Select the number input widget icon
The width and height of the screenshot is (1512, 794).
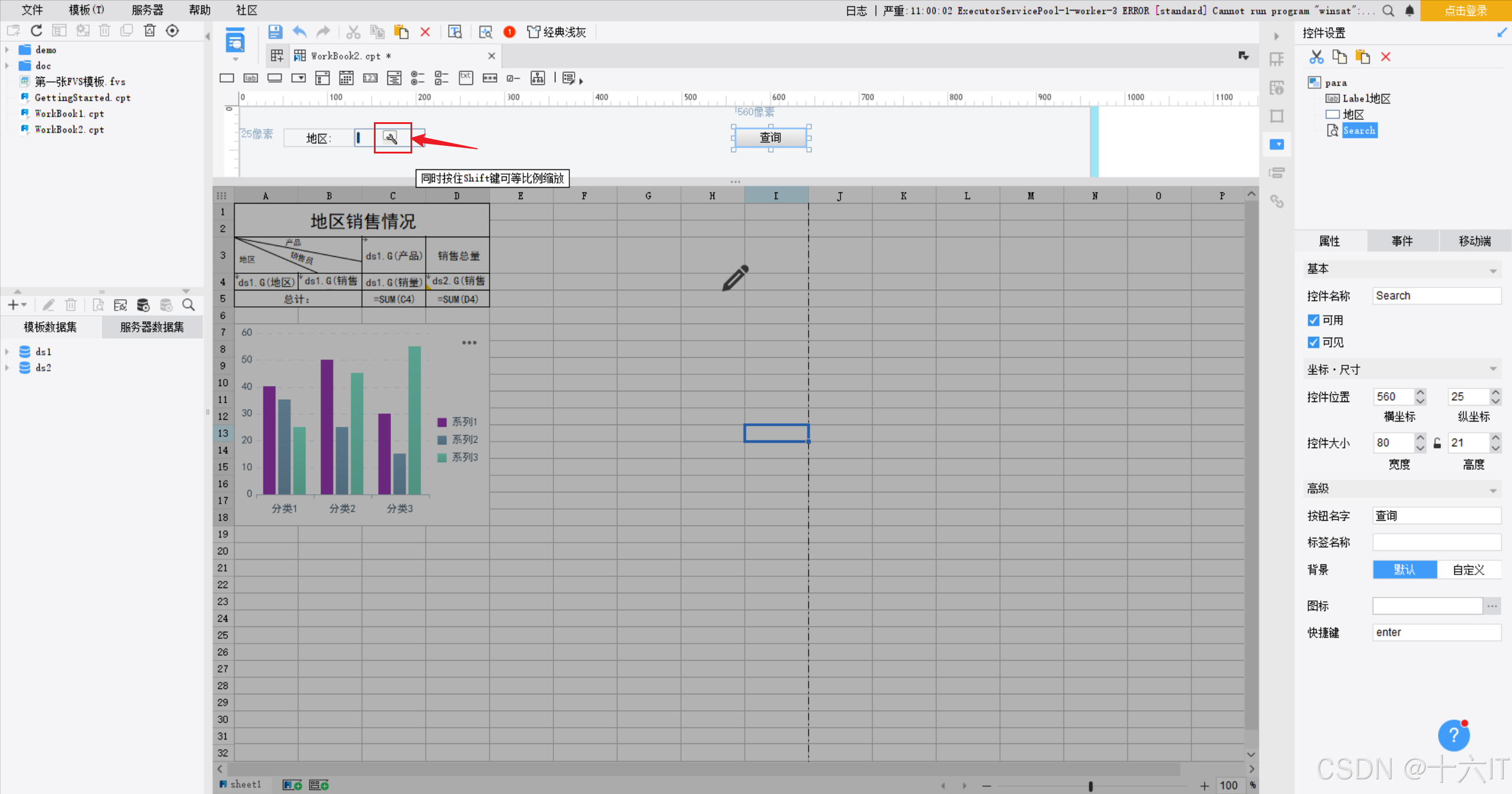[x=370, y=78]
